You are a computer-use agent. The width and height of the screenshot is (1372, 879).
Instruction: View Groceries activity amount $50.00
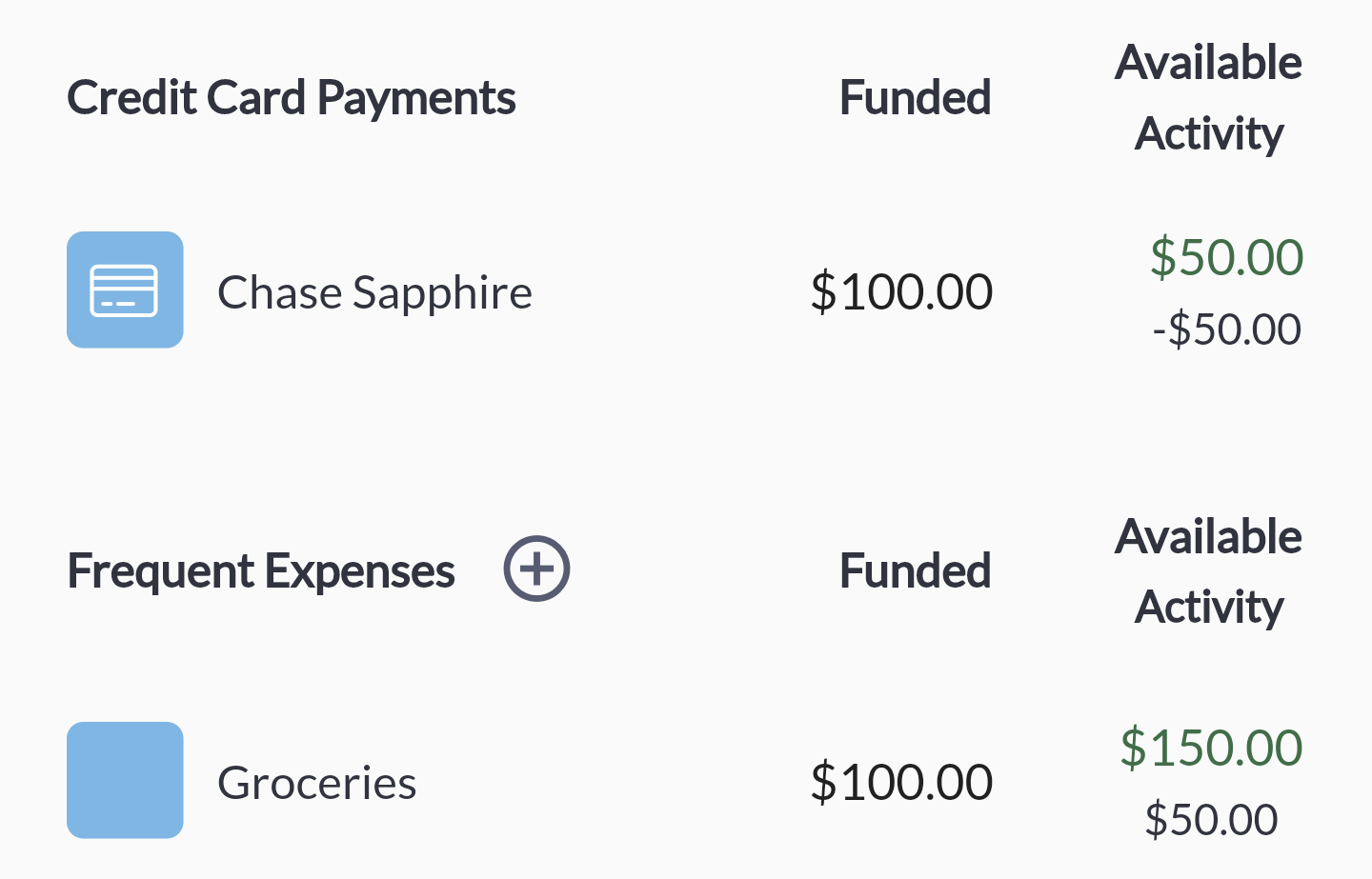point(1211,820)
